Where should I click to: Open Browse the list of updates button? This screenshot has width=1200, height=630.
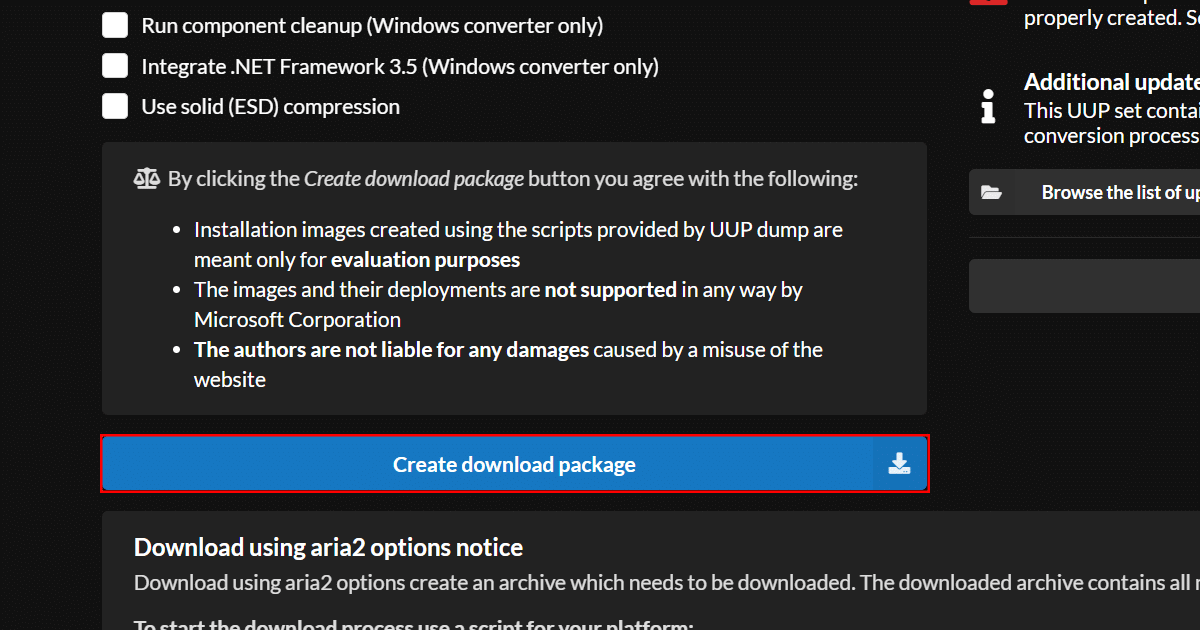[x=1110, y=192]
